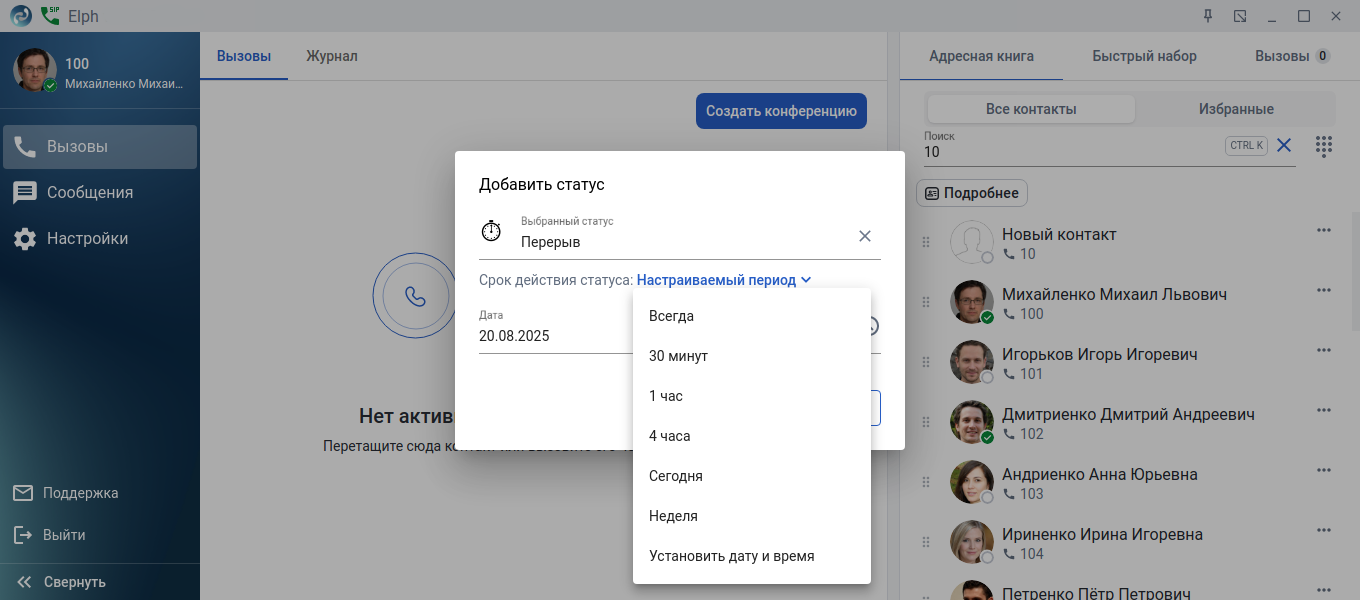
Task: Choose 30 минут from the duration list
Action: (678, 356)
